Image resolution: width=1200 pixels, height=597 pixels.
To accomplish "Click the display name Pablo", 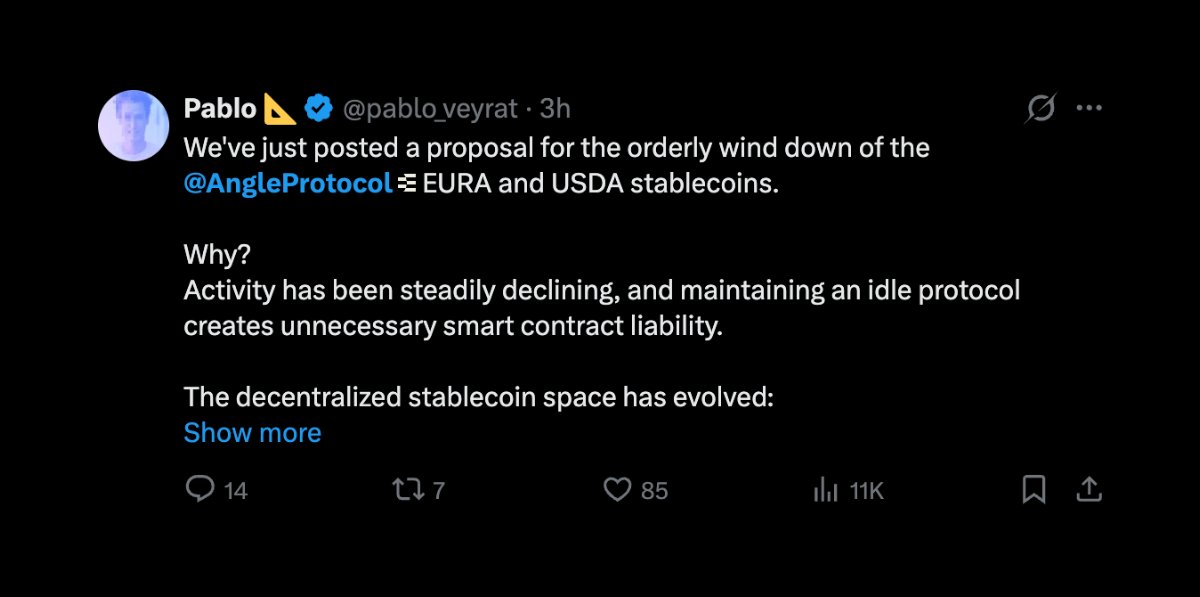I will [220, 107].
